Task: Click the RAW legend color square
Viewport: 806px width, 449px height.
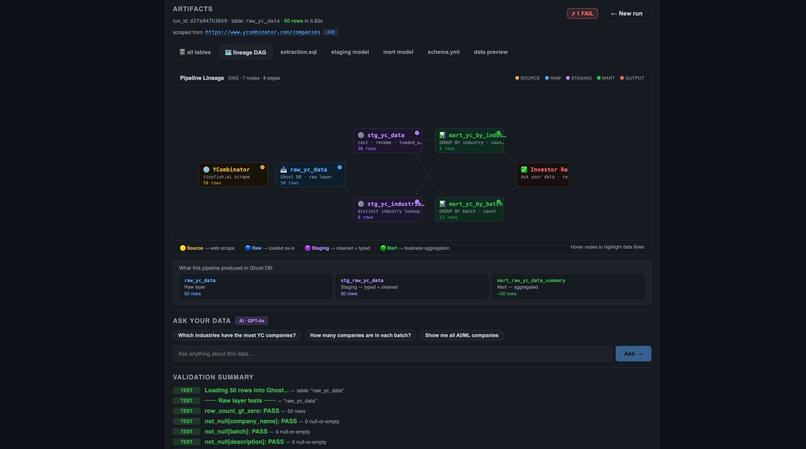Action: [x=547, y=78]
